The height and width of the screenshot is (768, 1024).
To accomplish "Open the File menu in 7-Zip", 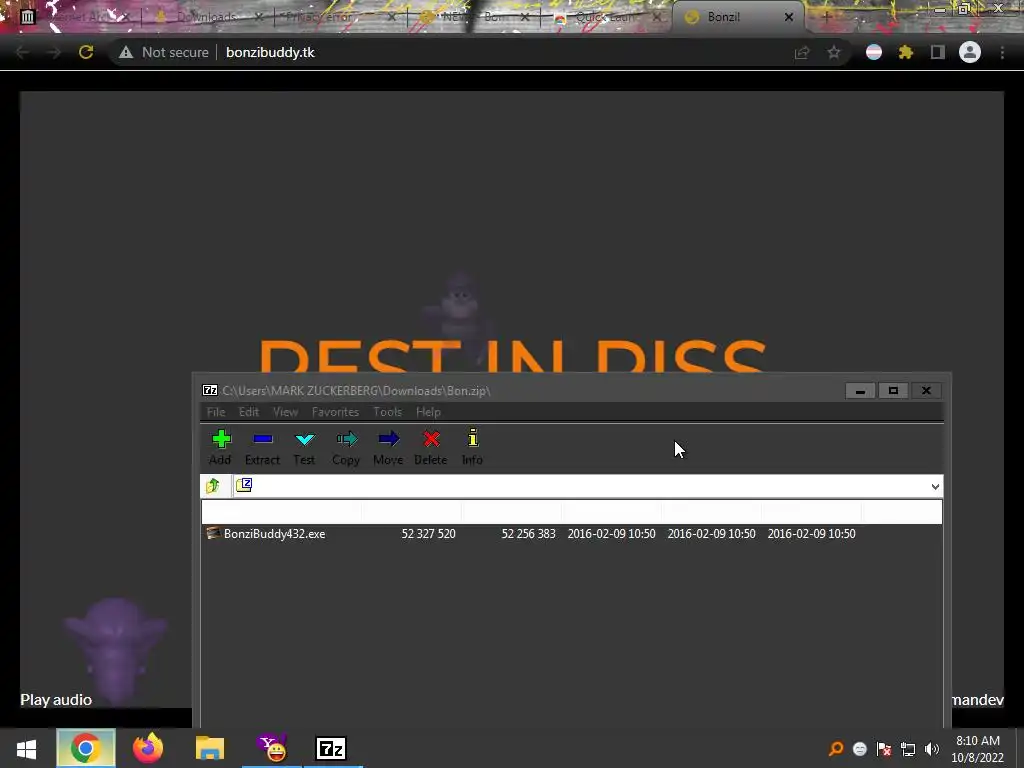I will tap(216, 412).
